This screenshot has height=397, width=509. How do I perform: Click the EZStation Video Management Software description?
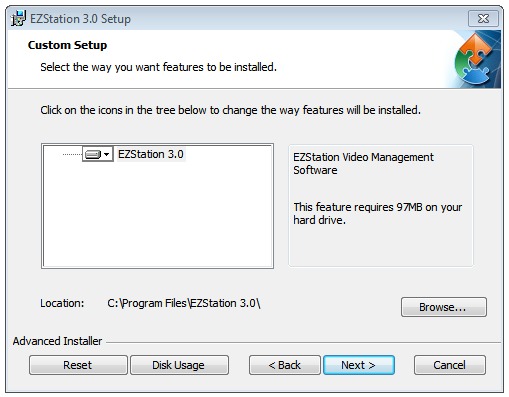coord(363,163)
